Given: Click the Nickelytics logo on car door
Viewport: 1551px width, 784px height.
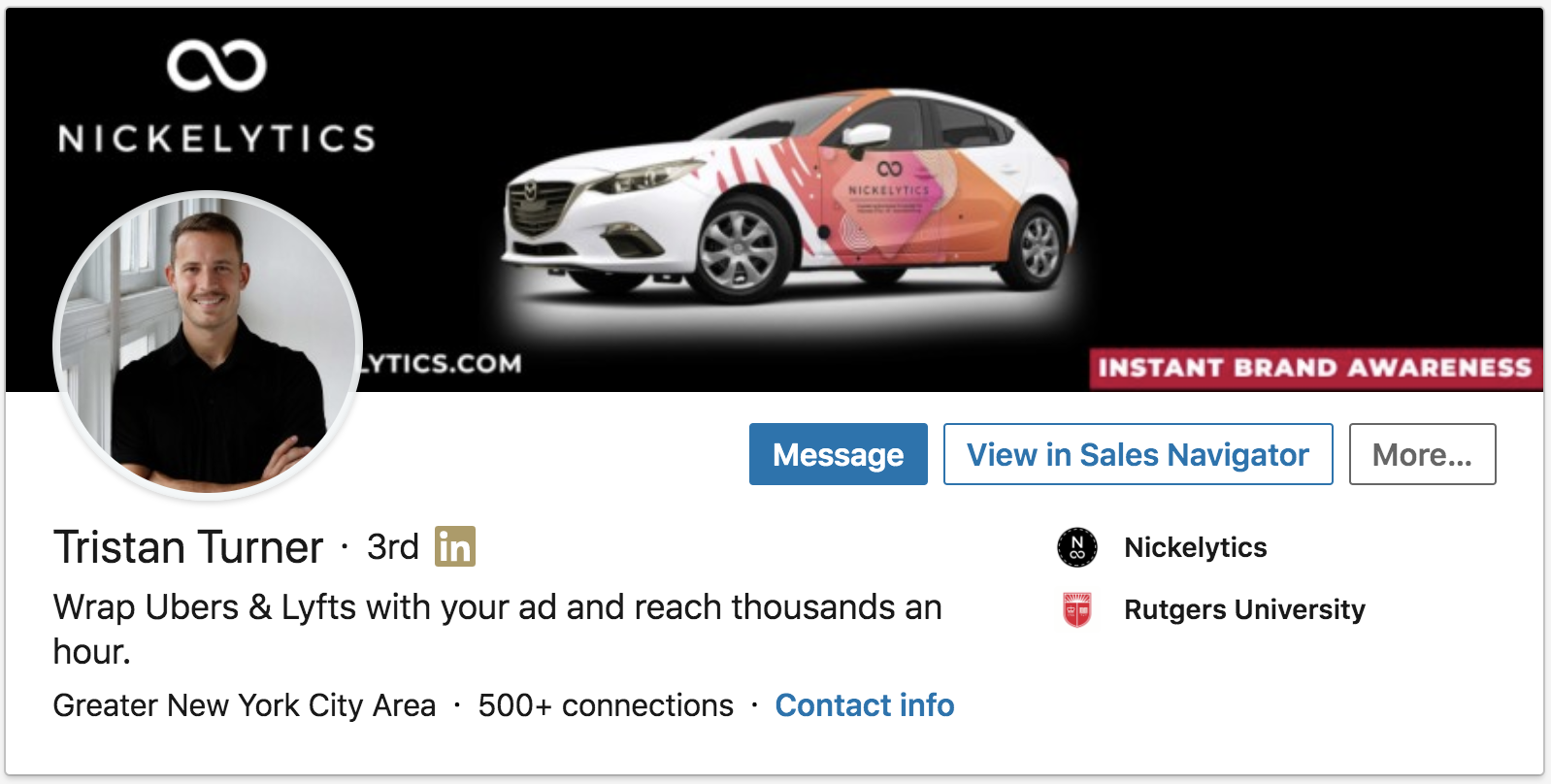Looking at the screenshot, I should coord(889,180).
